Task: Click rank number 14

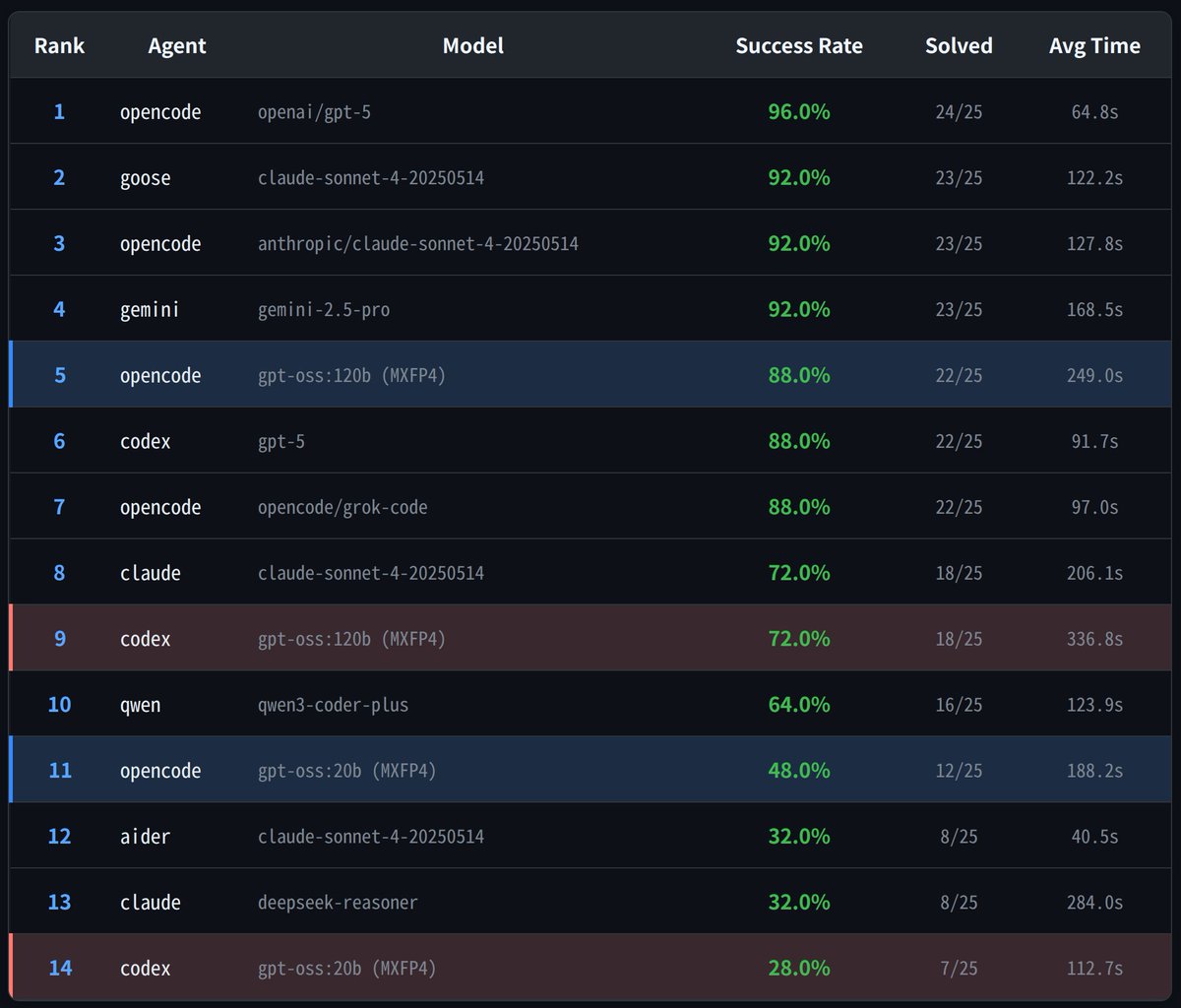Action: pyautogui.click(x=59, y=969)
